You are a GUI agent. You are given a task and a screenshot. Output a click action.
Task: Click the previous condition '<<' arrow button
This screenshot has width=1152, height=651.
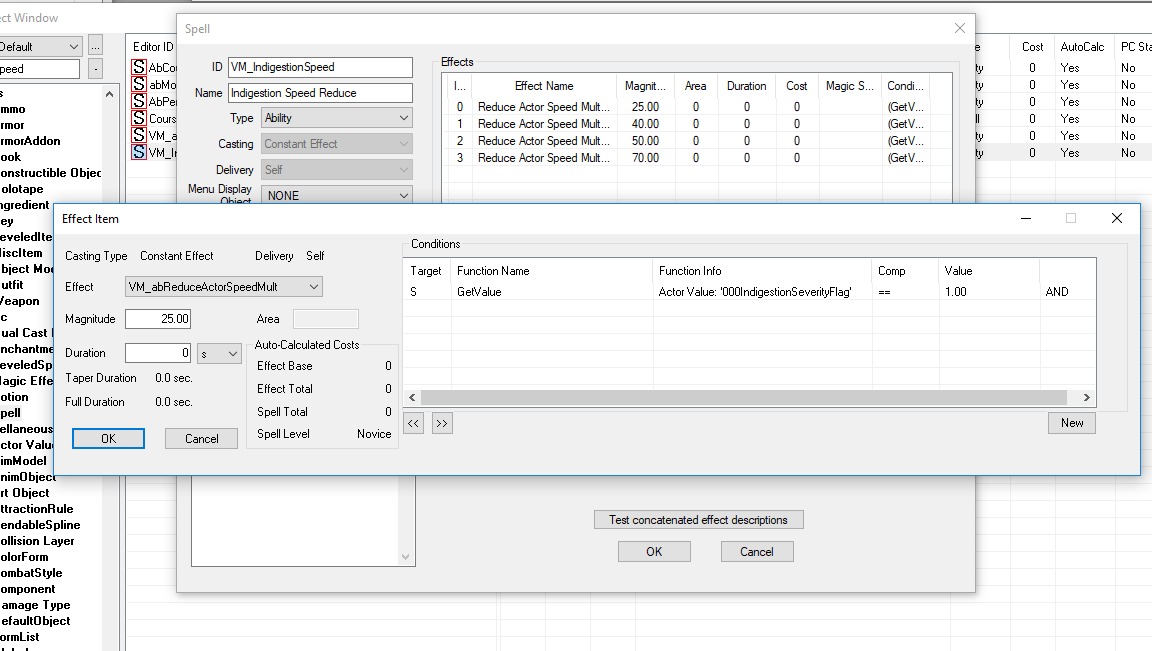click(x=413, y=422)
